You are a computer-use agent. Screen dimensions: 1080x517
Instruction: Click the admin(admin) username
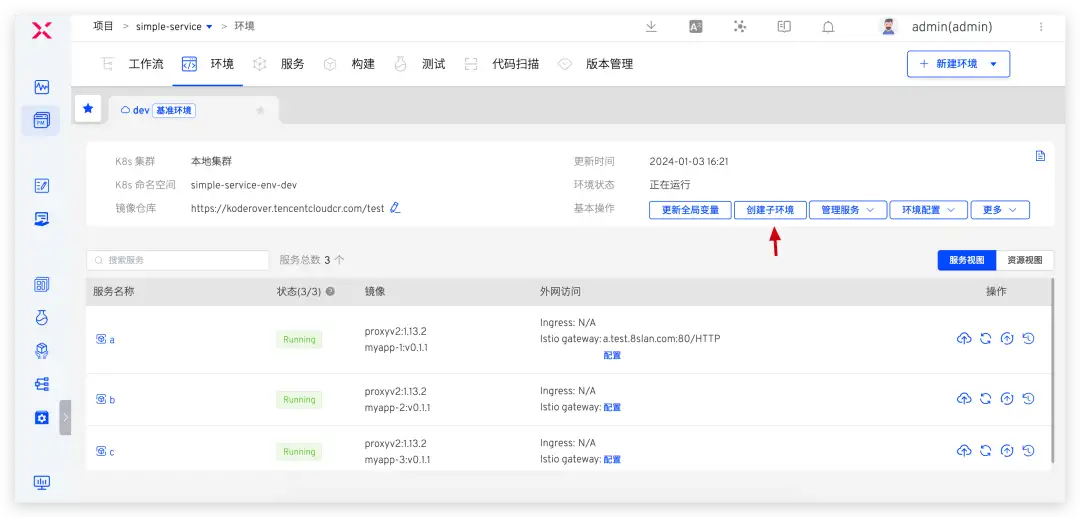point(952,27)
